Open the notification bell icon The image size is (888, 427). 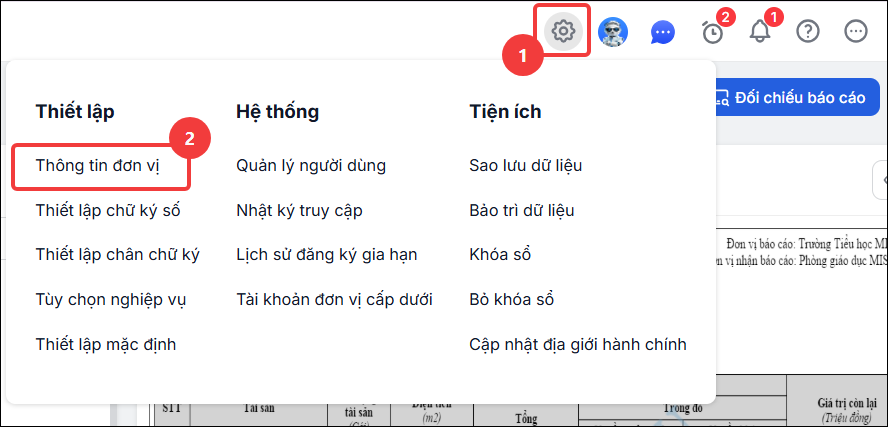(760, 32)
